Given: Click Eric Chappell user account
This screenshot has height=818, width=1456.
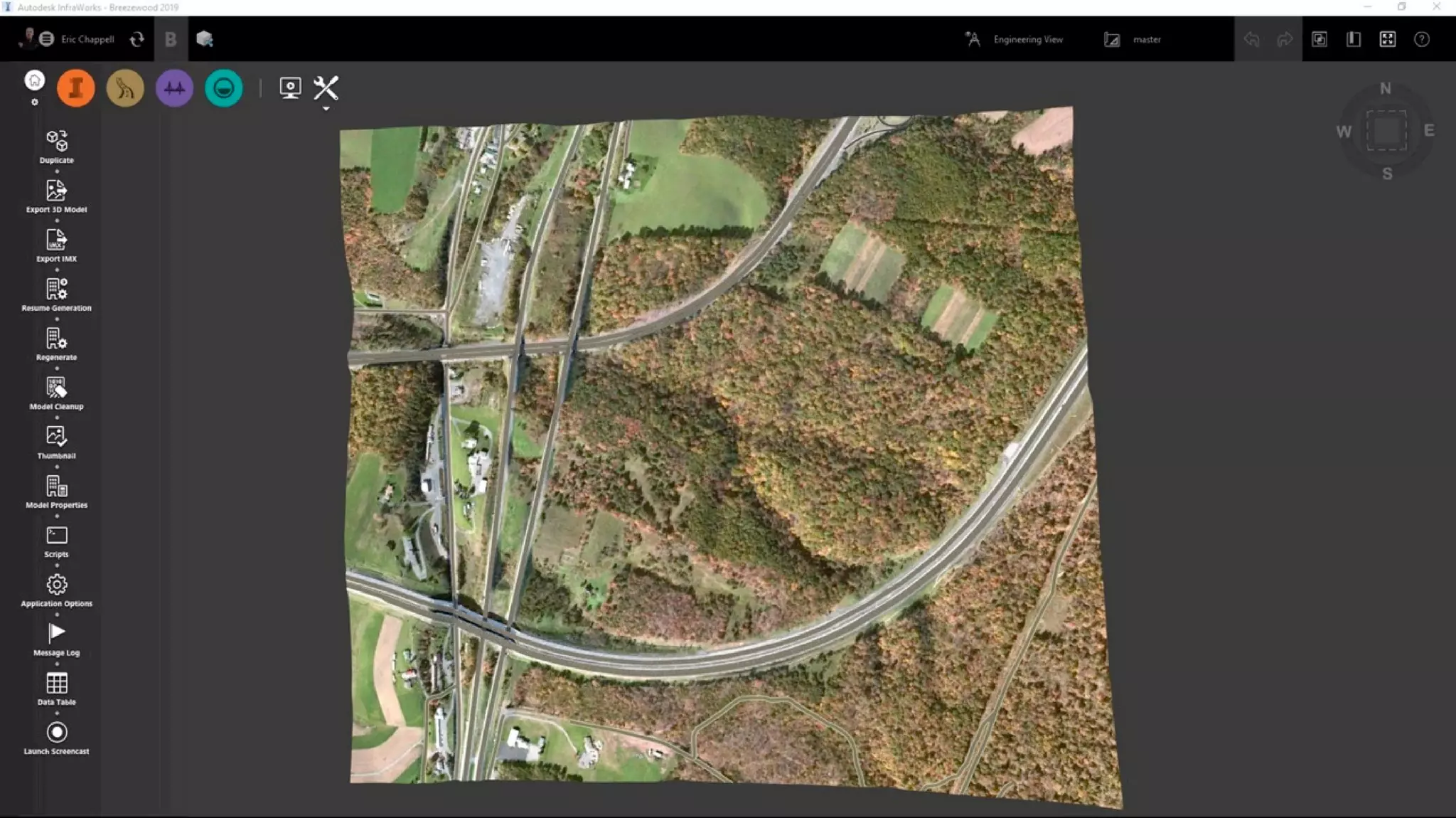Looking at the screenshot, I should point(87,40).
